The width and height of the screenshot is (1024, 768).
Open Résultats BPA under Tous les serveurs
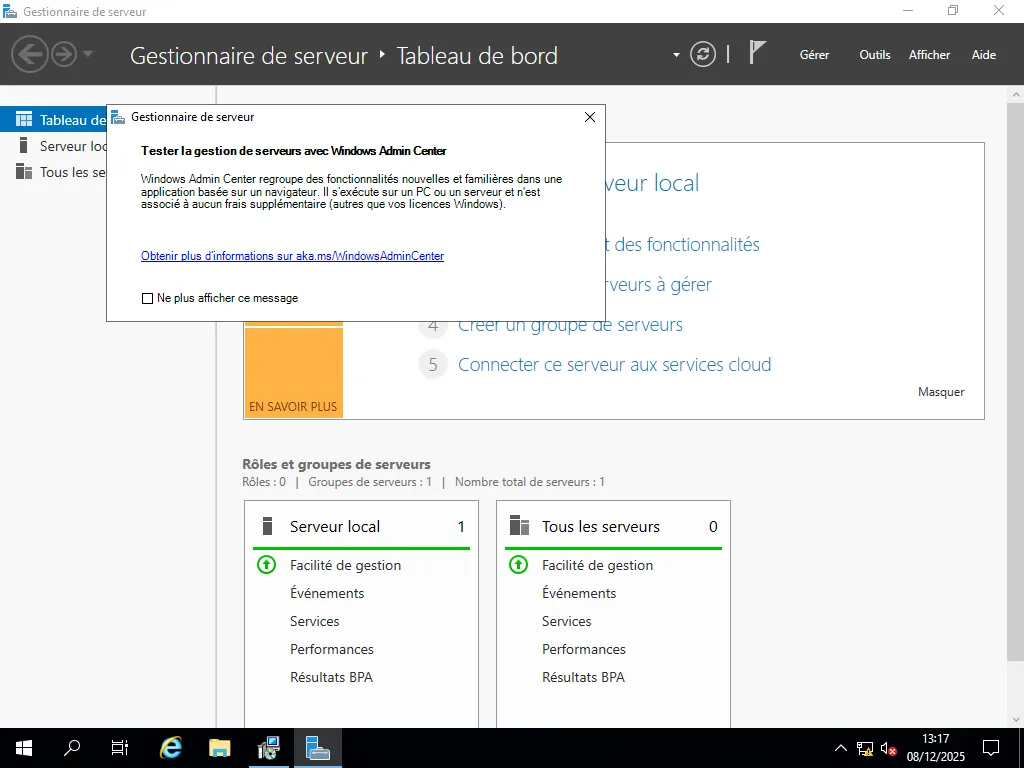[583, 677]
